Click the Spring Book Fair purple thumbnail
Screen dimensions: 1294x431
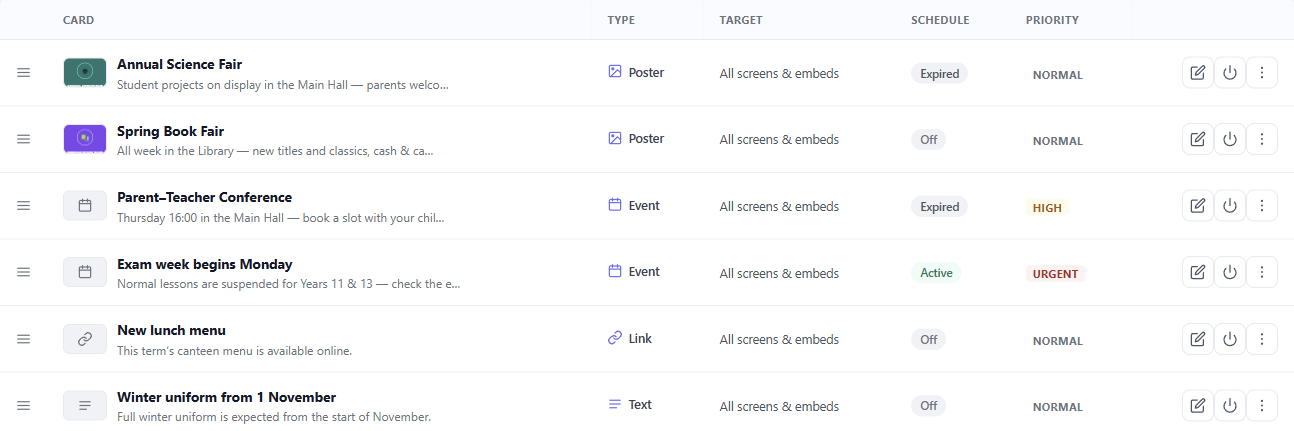85,139
